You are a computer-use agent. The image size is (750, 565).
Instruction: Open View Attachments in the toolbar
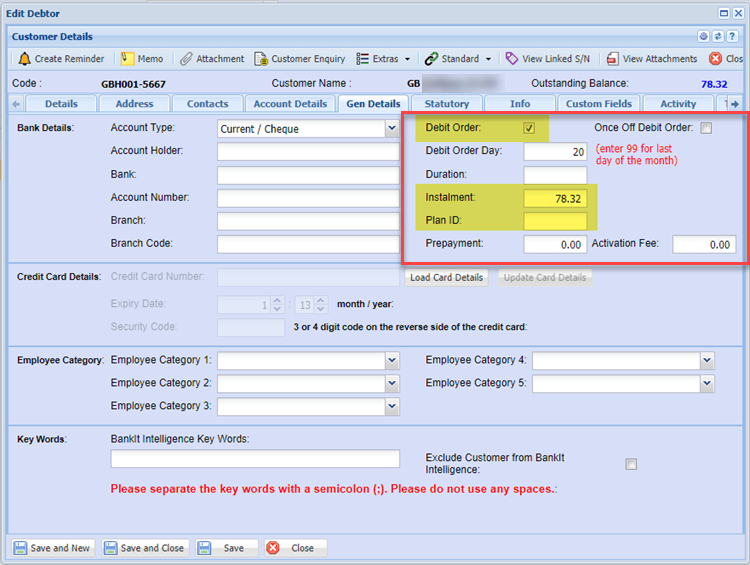point(613,59)
